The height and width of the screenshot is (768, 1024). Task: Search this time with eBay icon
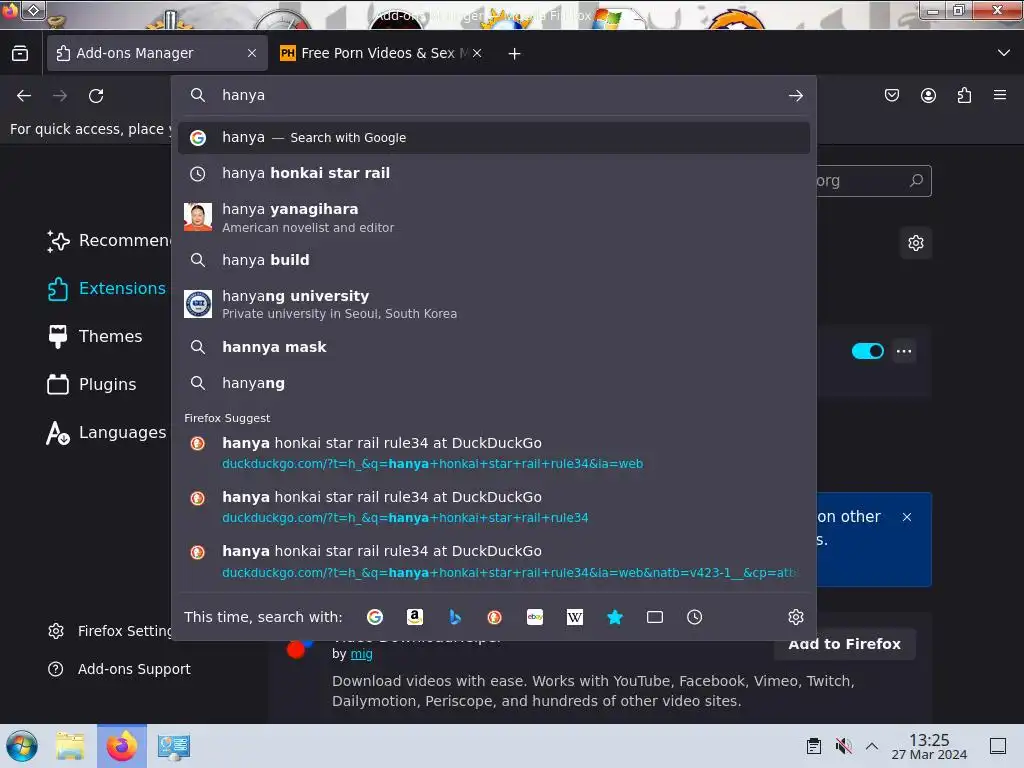535,617
